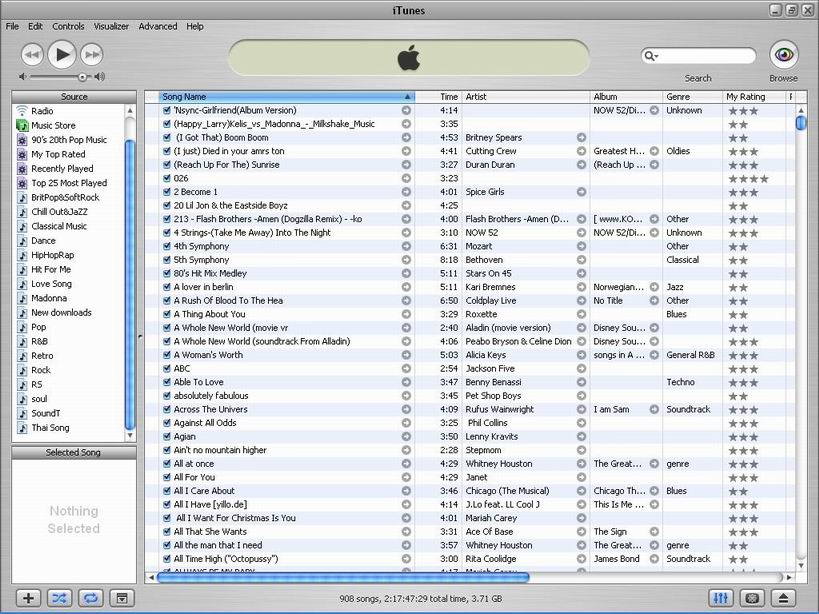
Task: Open Radio in the Source list
Action: click(42, 111)
